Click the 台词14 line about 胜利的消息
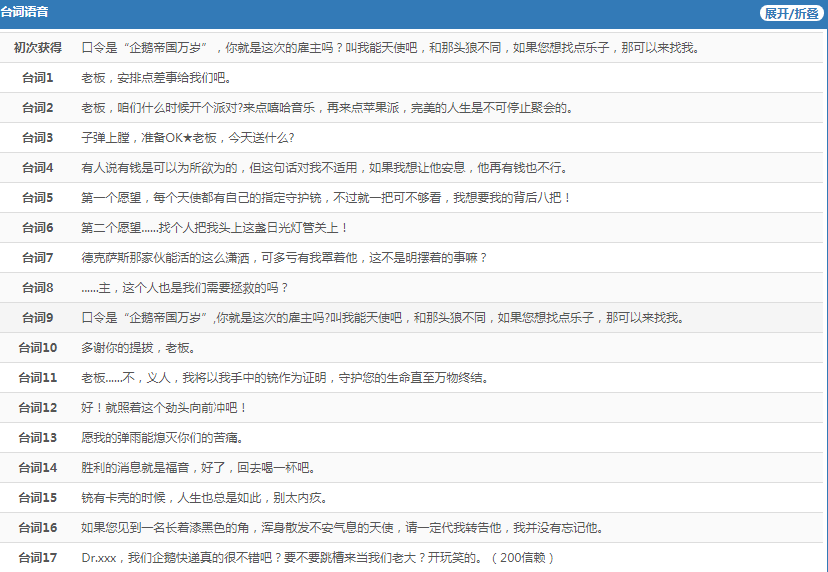 198,468
